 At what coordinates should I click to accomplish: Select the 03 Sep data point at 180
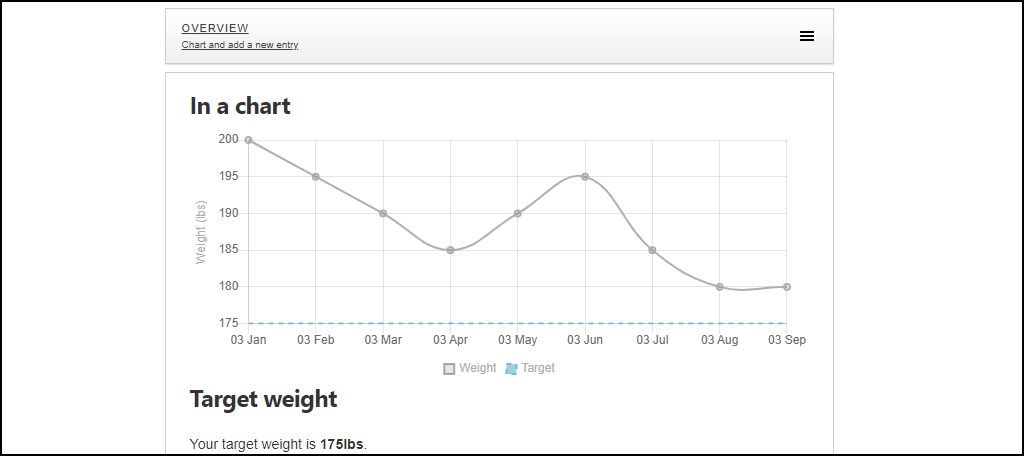pyautogui.click(x=786, y=287)
